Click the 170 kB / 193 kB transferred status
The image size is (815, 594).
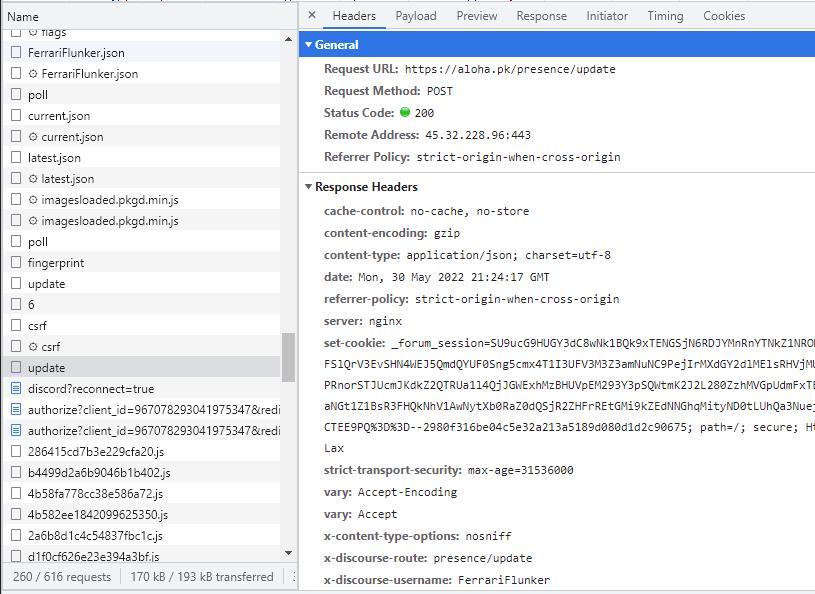[202, 577]
